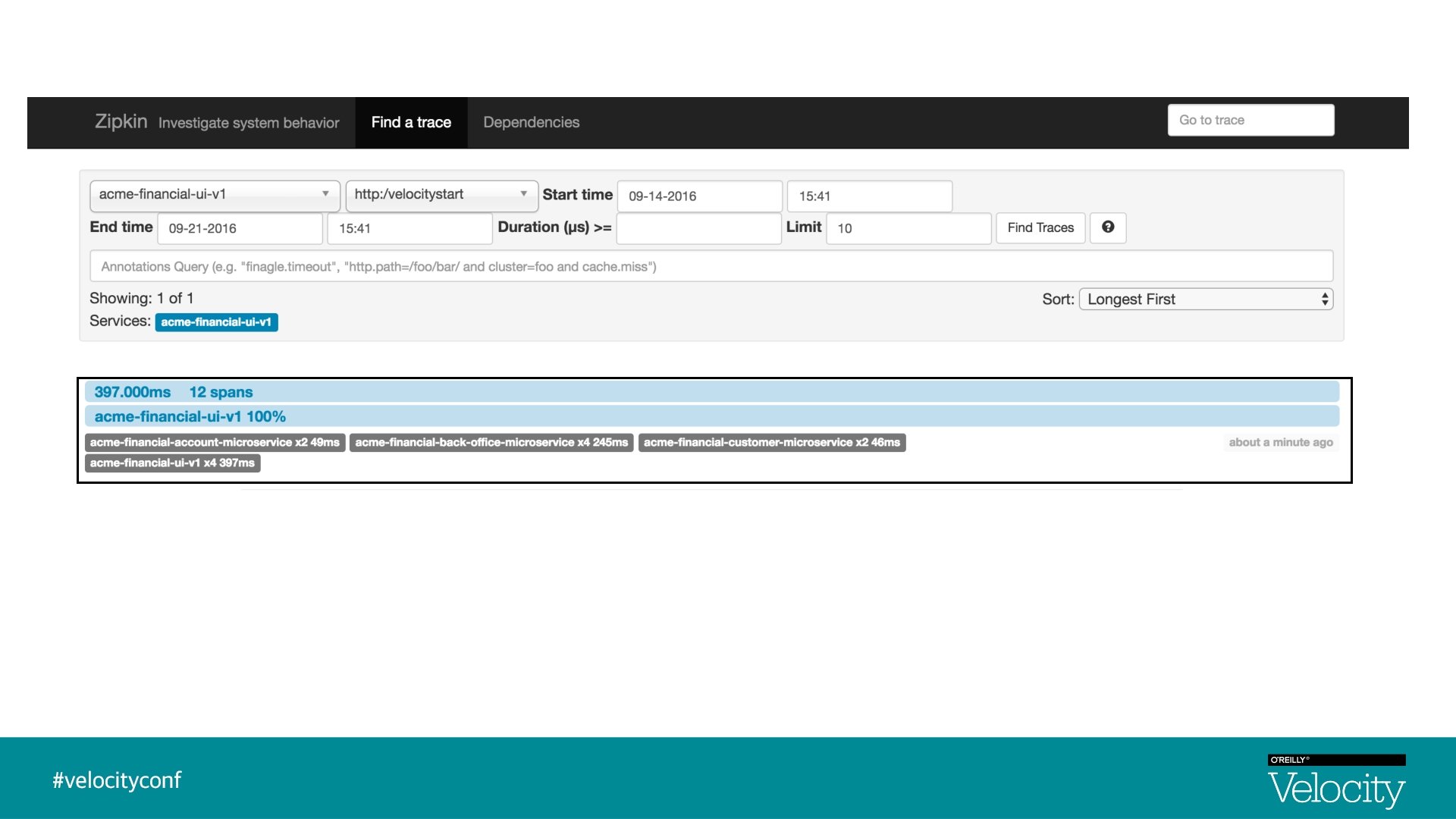
Task: Focus the Go to trace field
Action: [x=1250, y=121]
